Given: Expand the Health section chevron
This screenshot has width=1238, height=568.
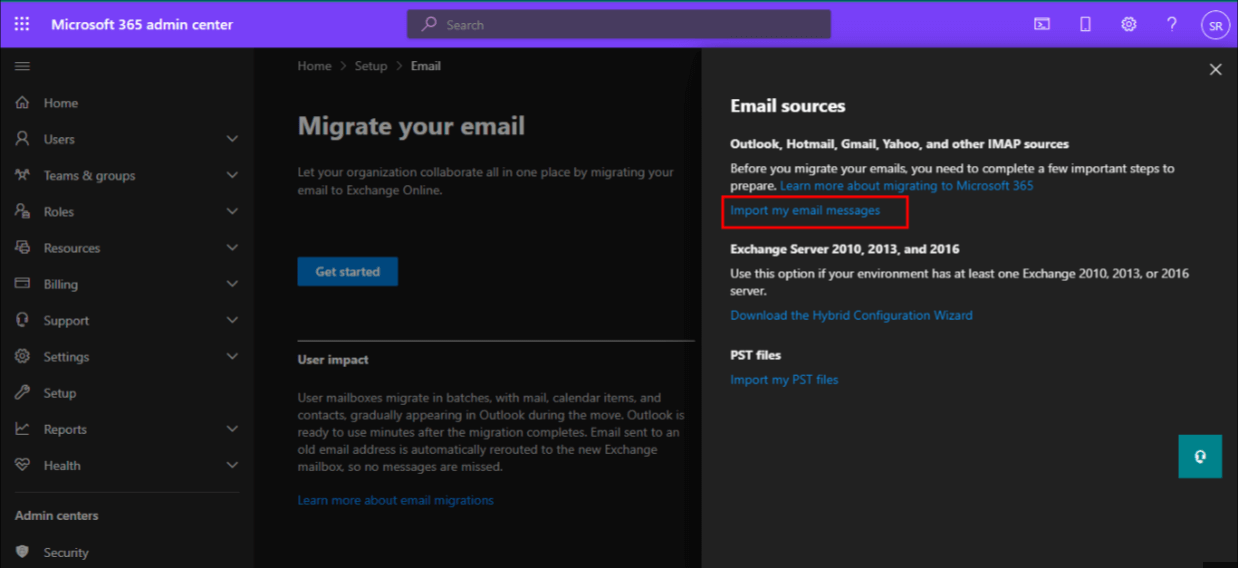Looking at the screenshot, I should click(232, 465).
